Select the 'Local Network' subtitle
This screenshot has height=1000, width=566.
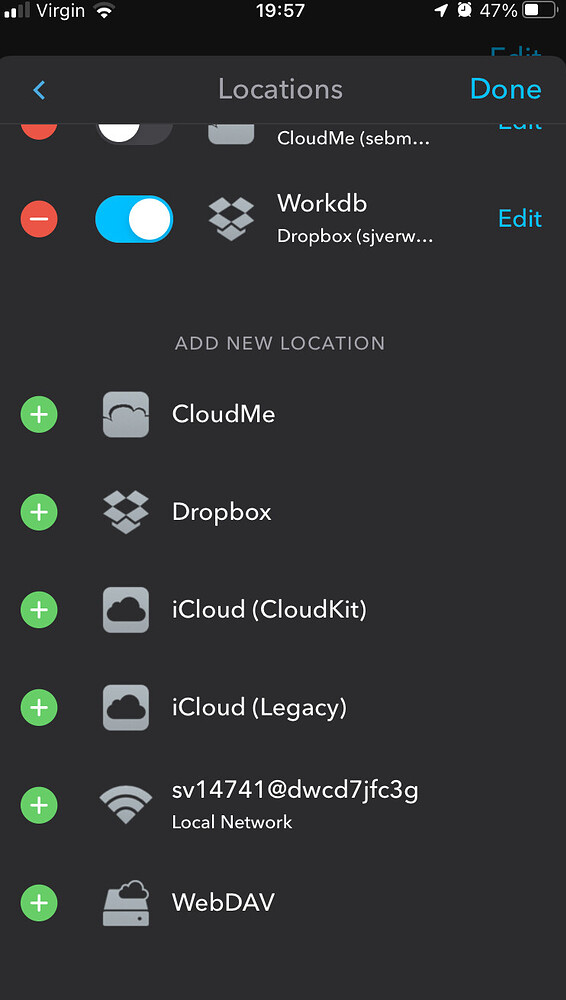(232, 822)
